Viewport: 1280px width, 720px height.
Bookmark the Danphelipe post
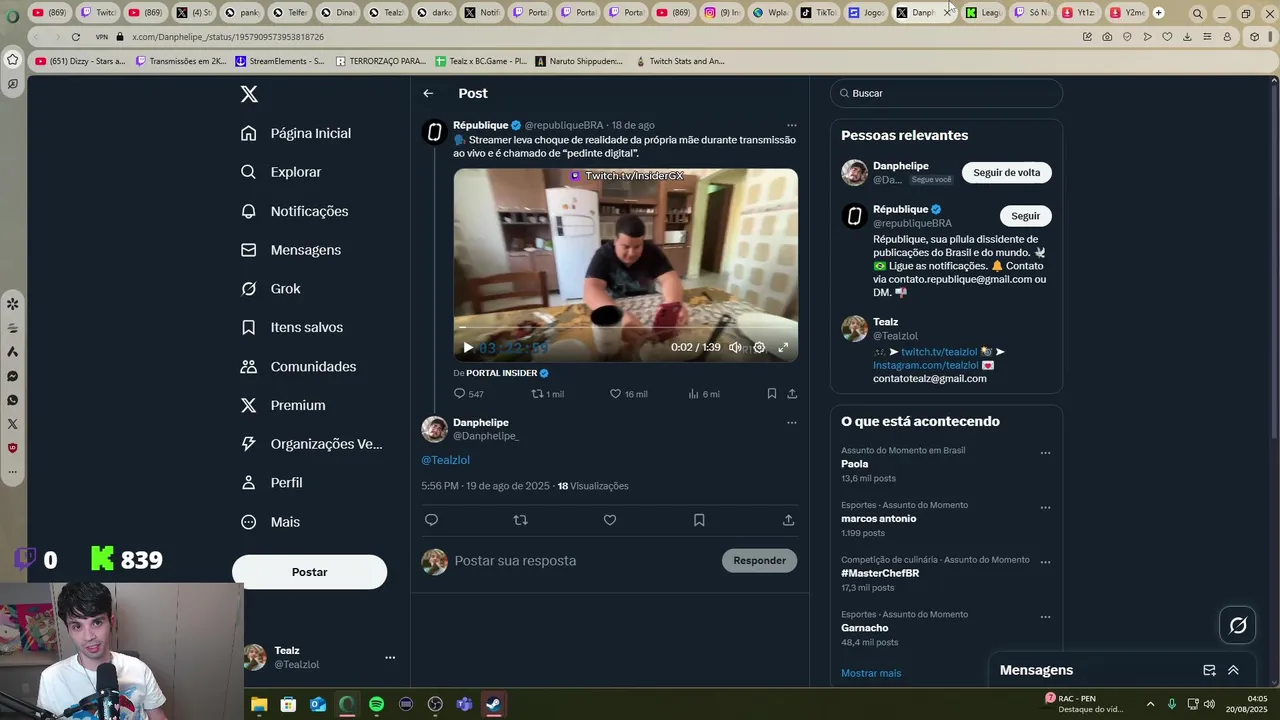(x=699, y=520)
